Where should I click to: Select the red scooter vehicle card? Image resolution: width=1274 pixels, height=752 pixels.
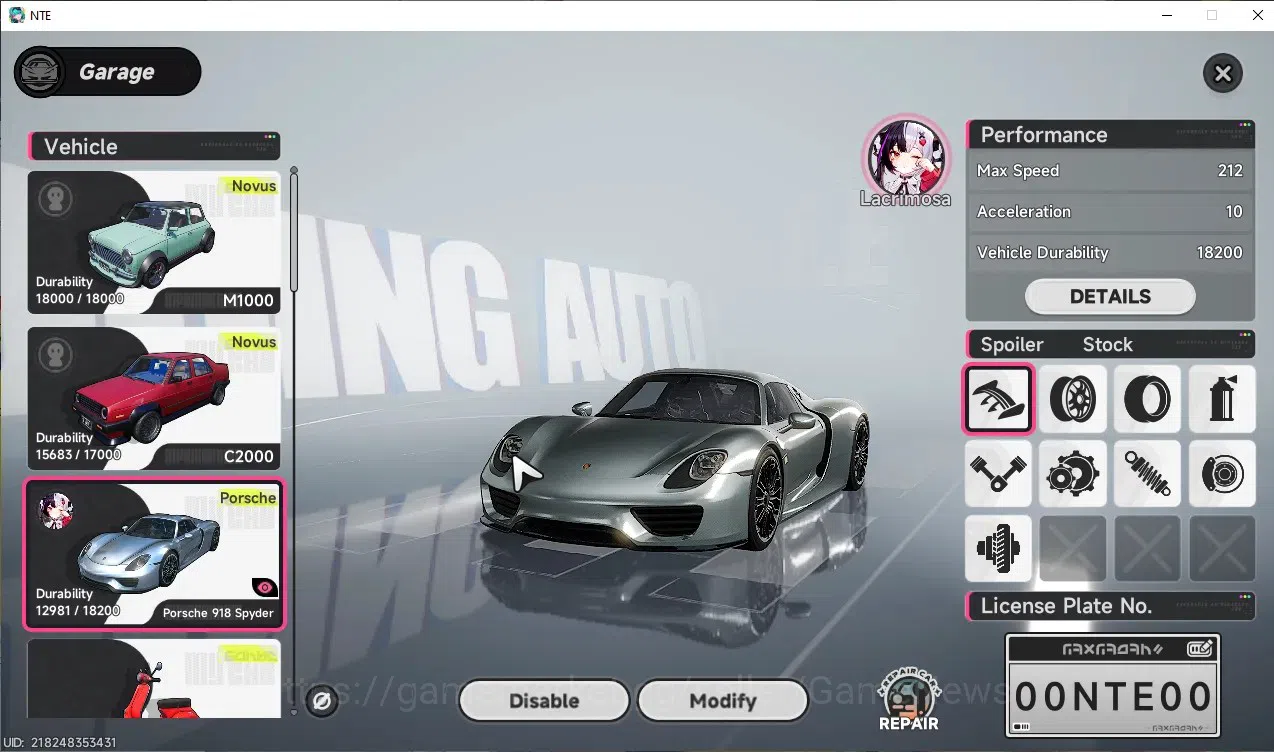[153, 678]
